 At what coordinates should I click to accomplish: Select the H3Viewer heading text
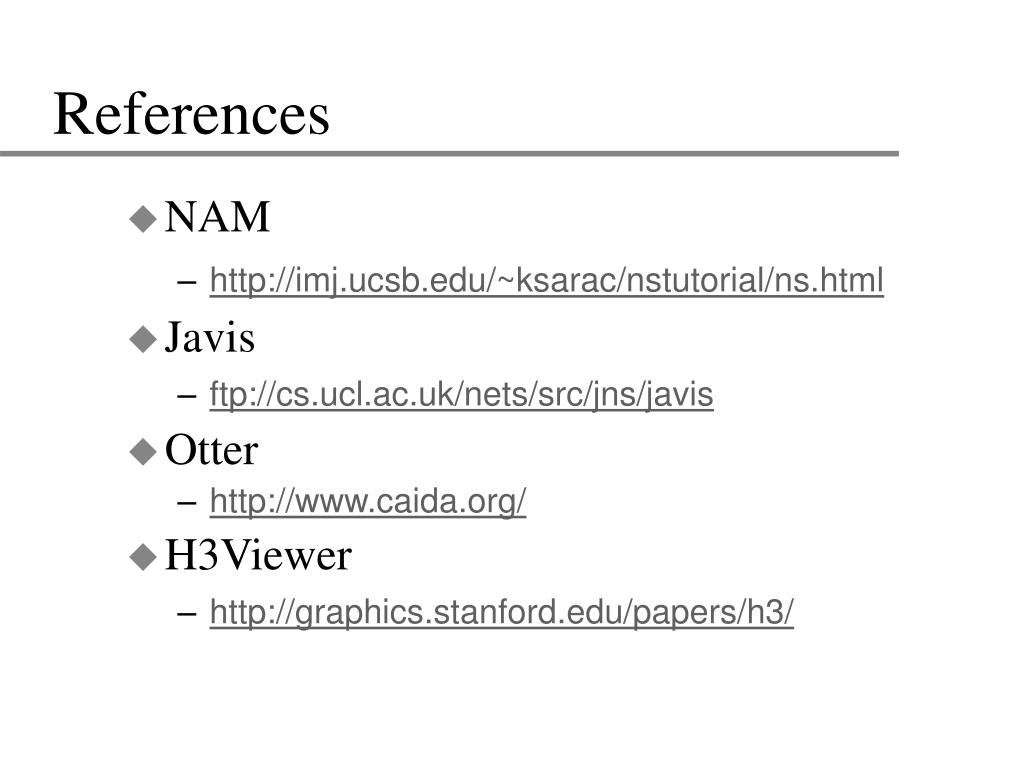[259, 556]
